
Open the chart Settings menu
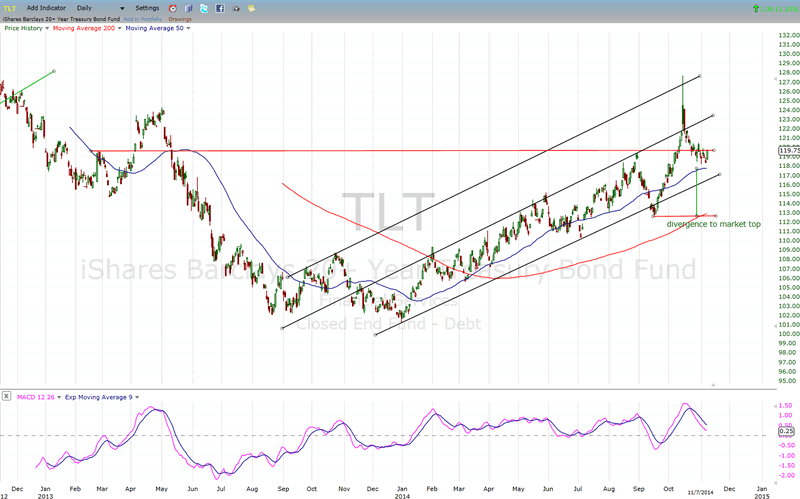(147, 8)
